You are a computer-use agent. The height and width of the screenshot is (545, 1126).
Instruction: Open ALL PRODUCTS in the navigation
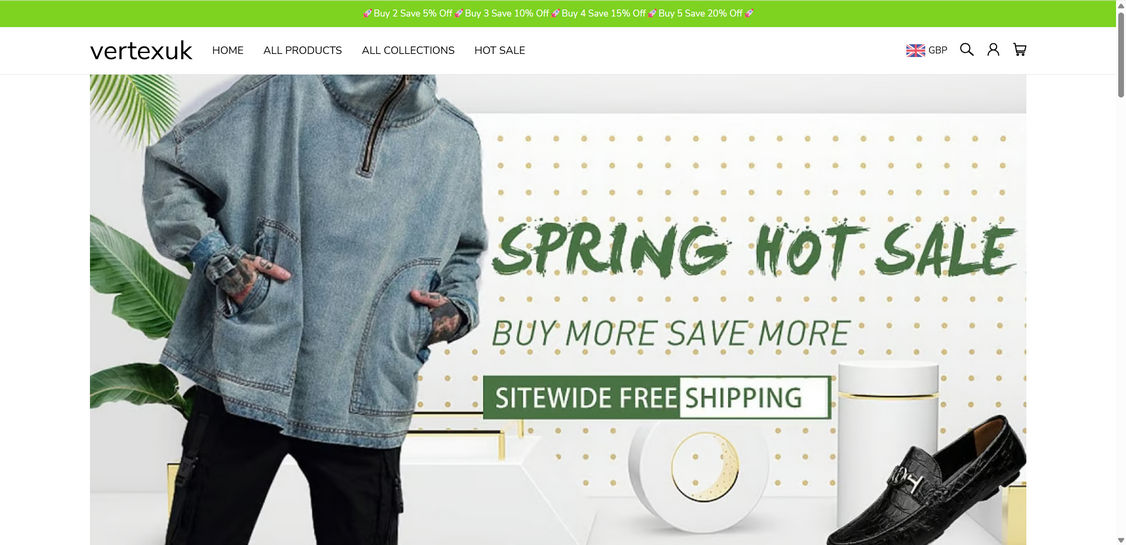[x=302, y=50]
